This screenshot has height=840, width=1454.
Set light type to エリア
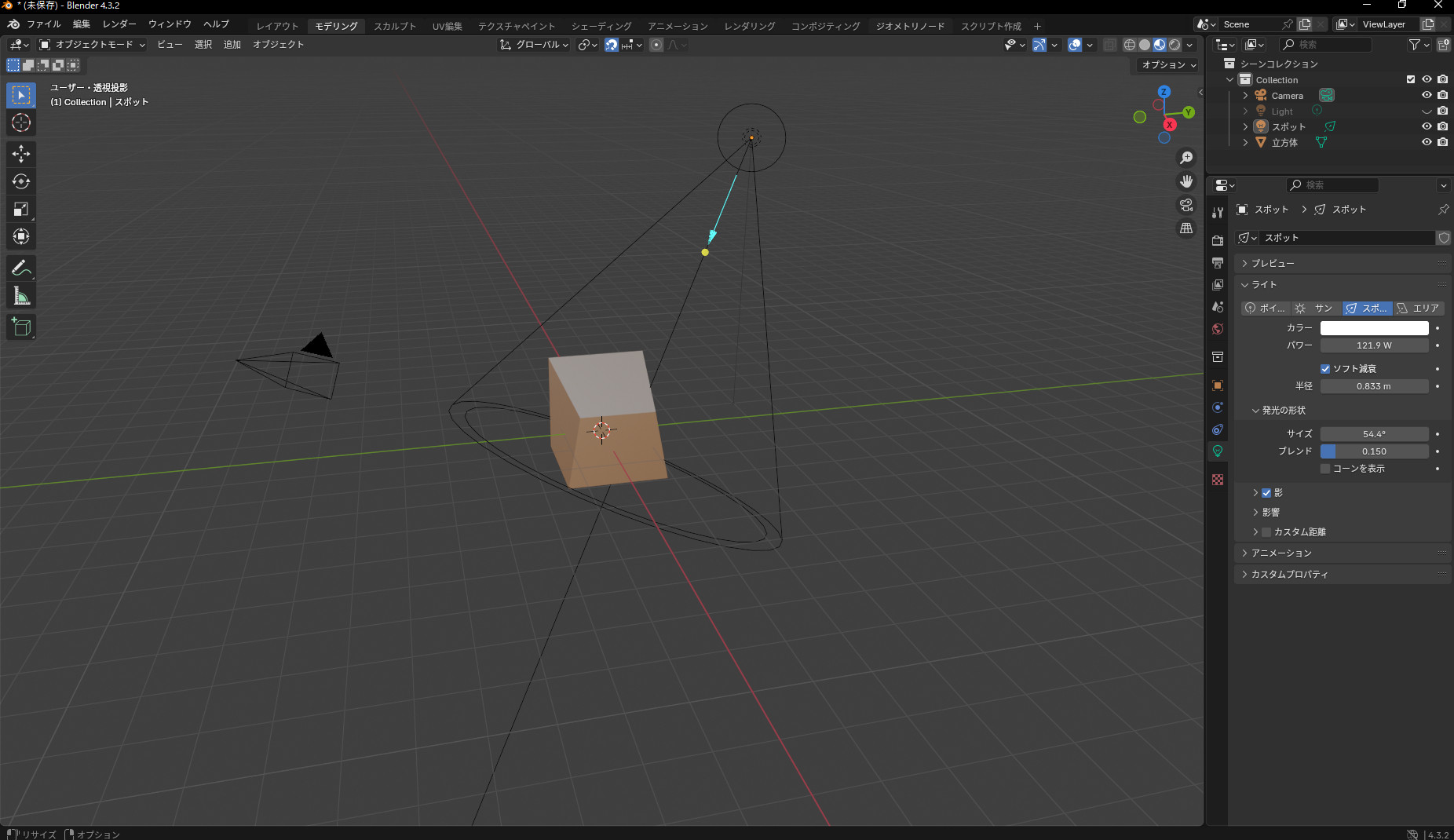pos(1419,309)
